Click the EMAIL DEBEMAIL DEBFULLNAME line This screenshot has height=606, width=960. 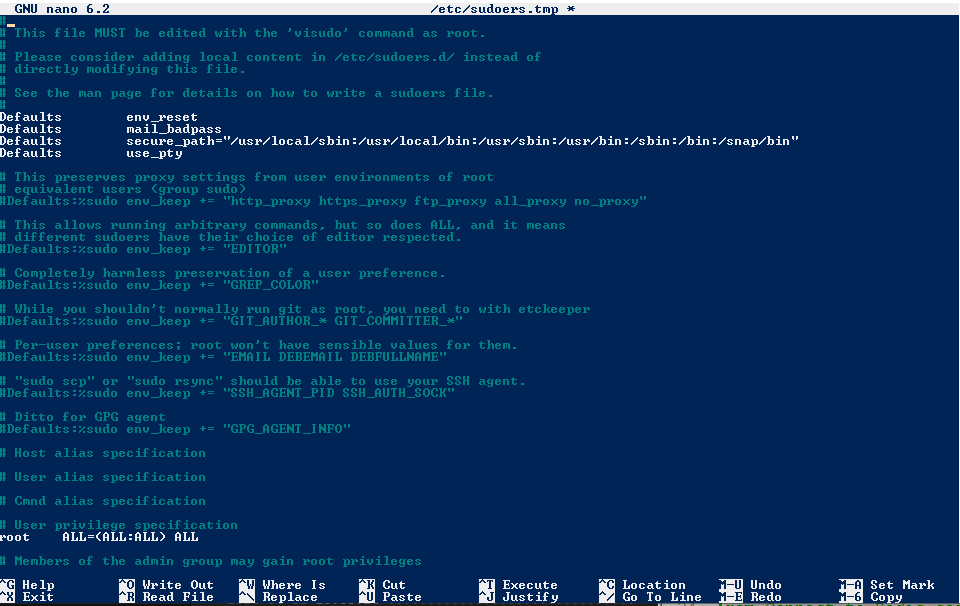click(x=223, y=357)
